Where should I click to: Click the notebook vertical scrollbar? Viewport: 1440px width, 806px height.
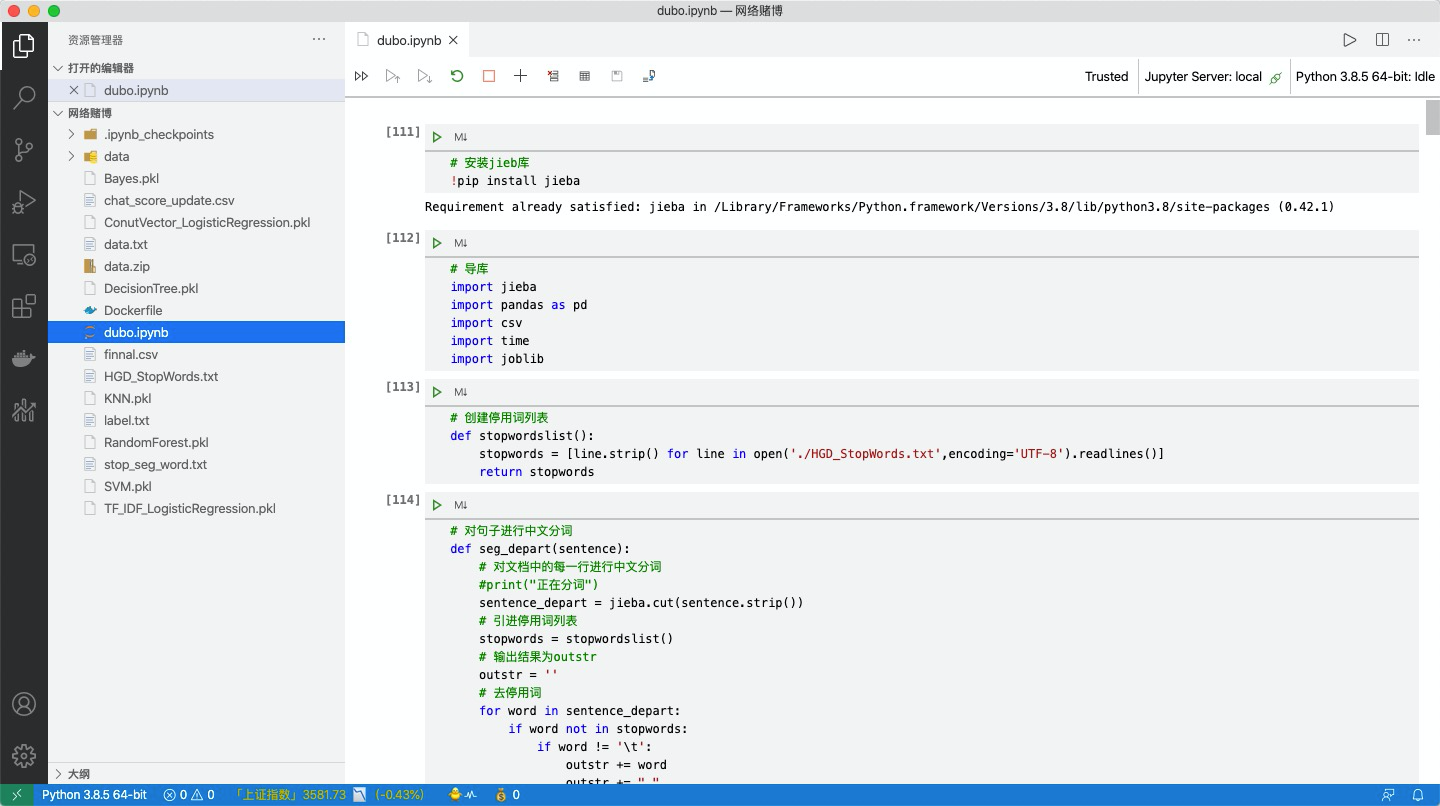[1432, 118]
